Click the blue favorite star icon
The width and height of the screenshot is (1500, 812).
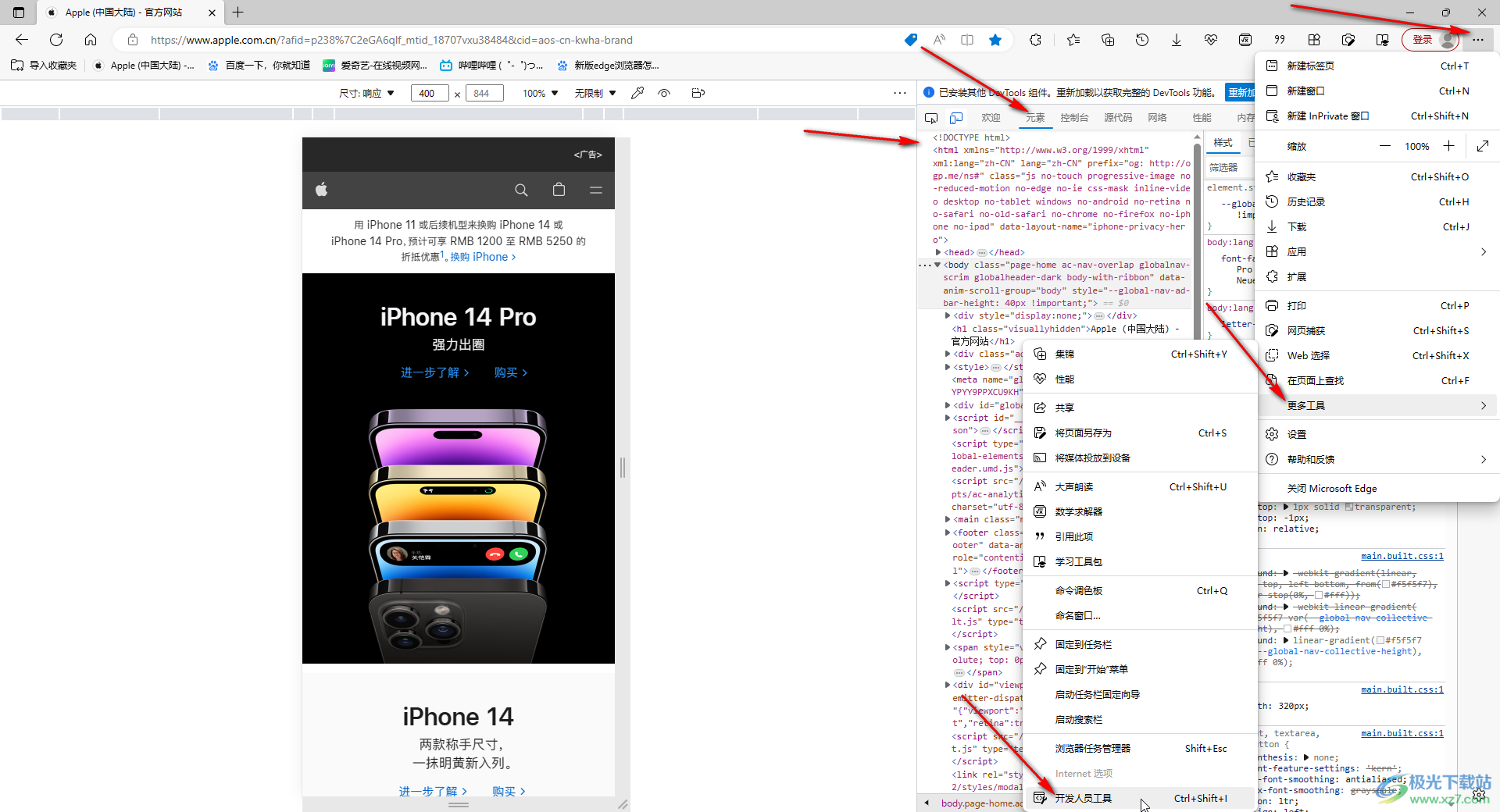click(995, 40)
